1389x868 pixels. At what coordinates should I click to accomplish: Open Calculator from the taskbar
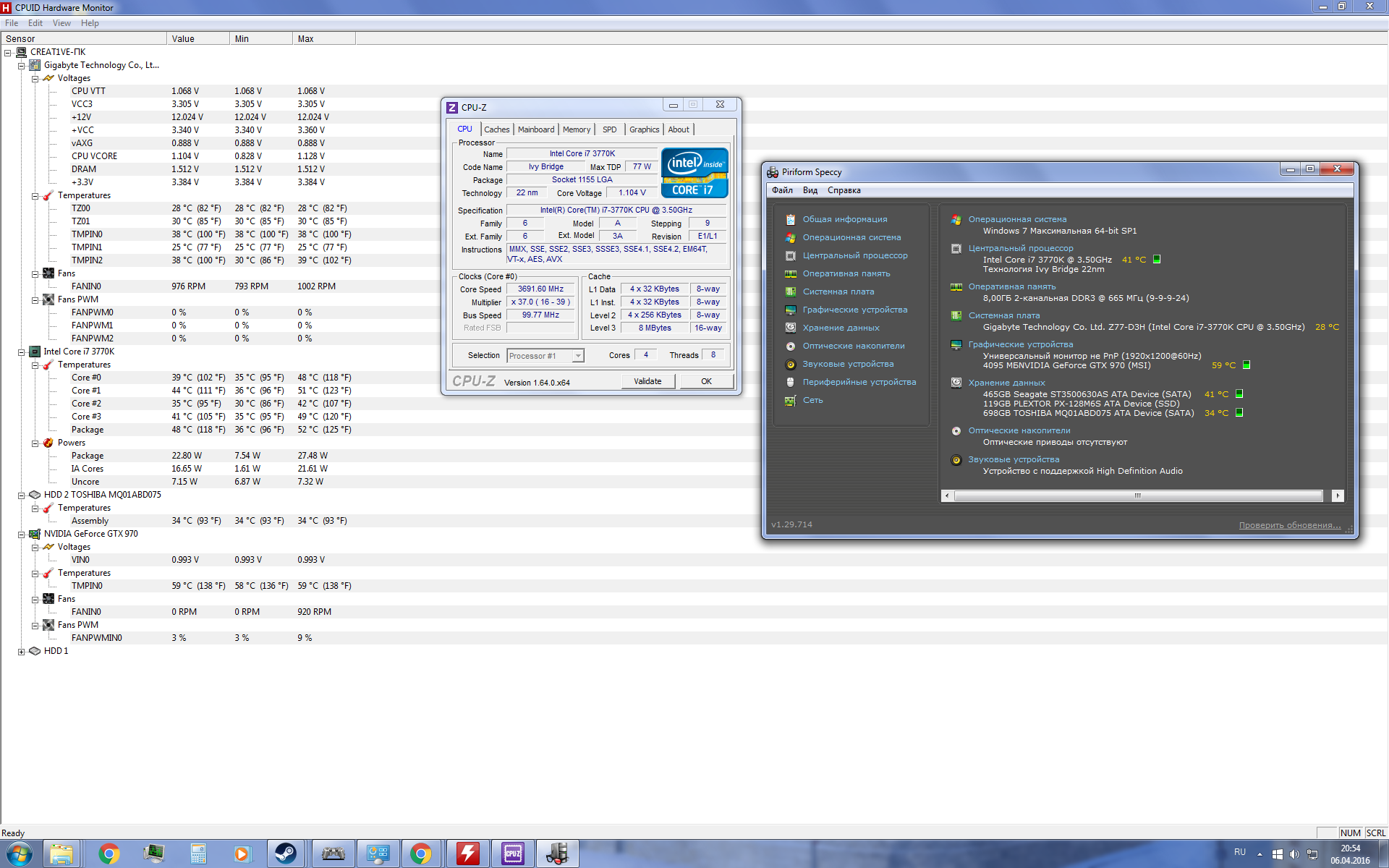(198, 854)
